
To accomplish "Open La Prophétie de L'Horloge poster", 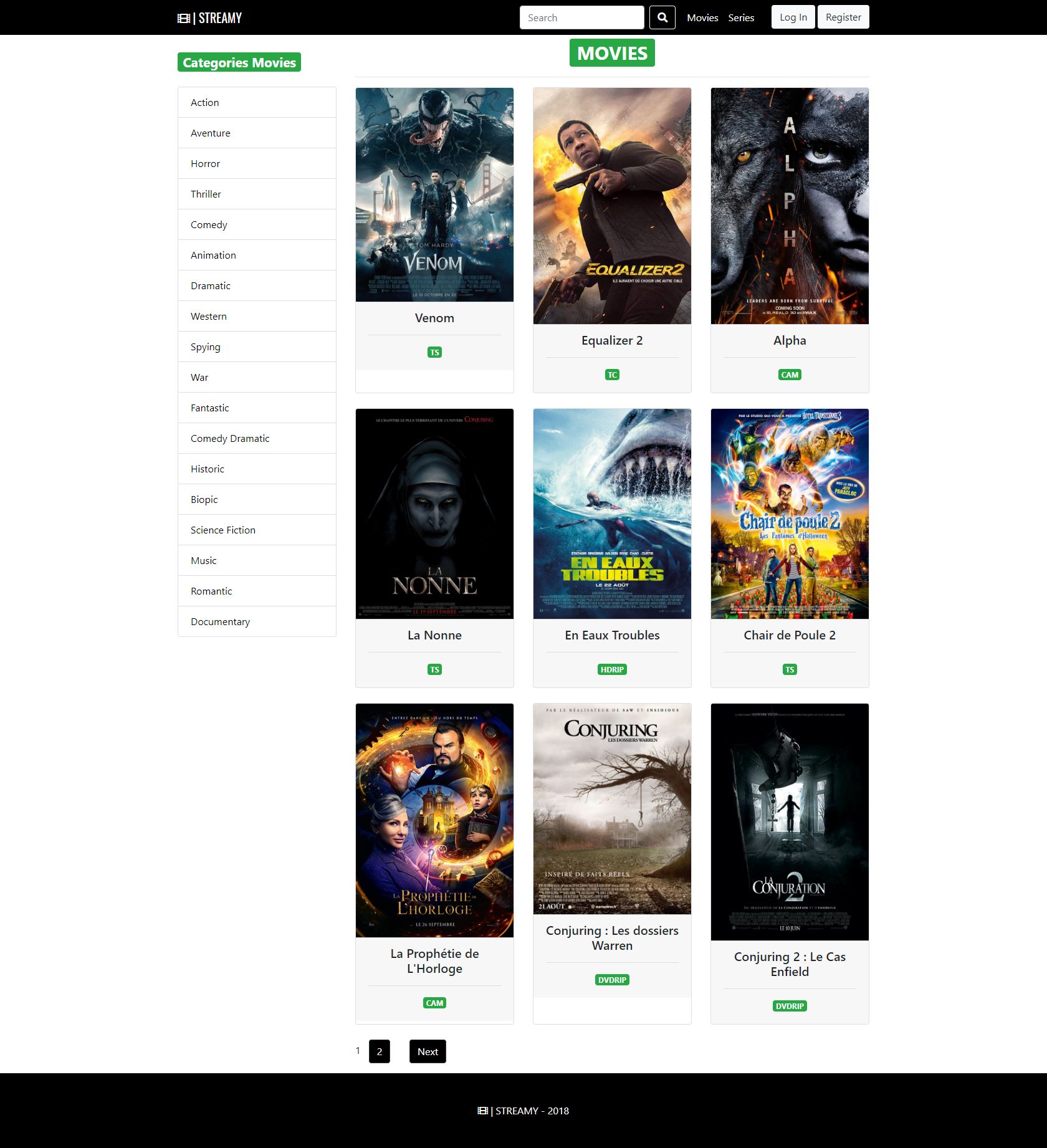I will [434, 820].
